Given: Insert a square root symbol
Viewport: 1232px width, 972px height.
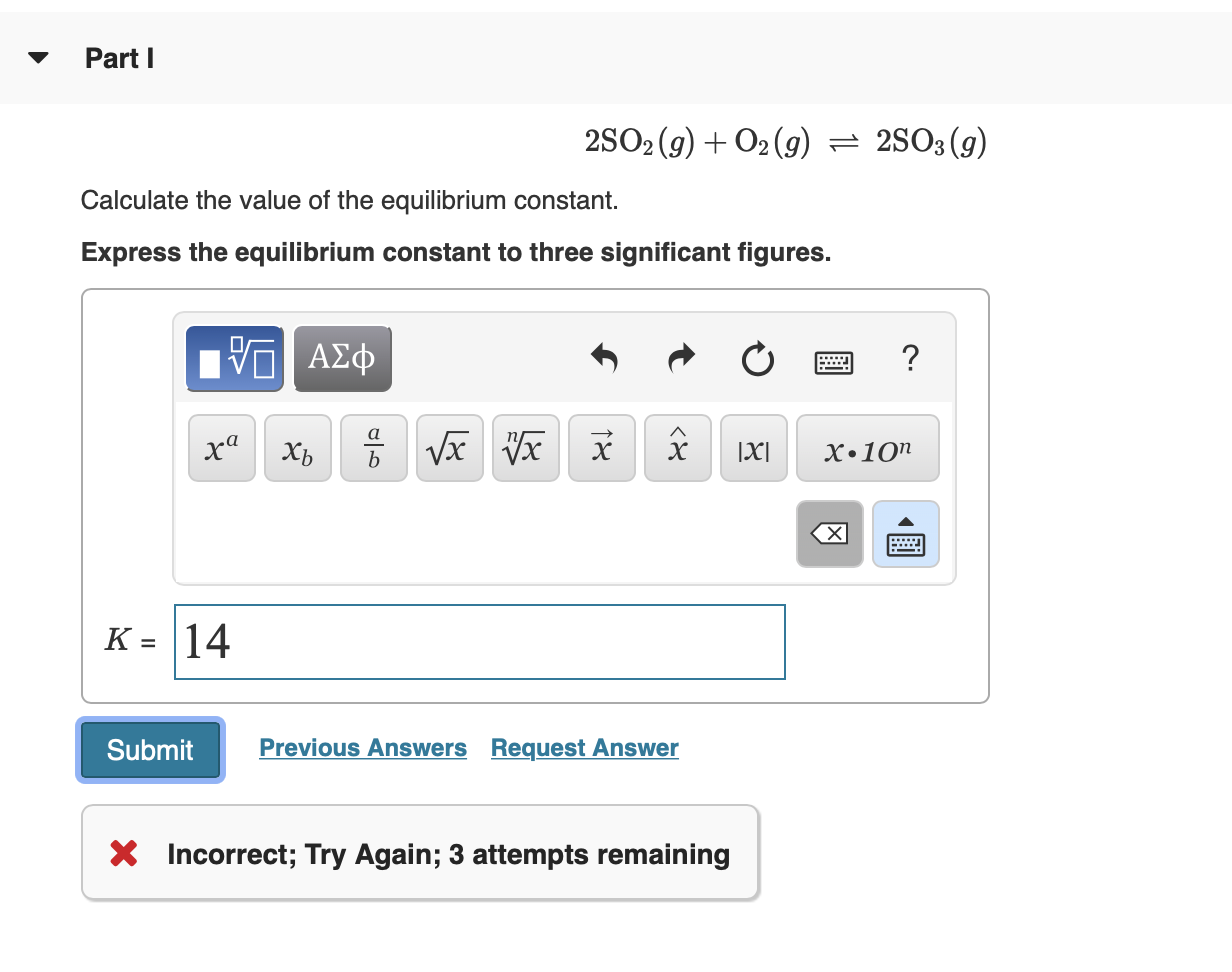Looking at the screenshot, I should click(449, 447).
